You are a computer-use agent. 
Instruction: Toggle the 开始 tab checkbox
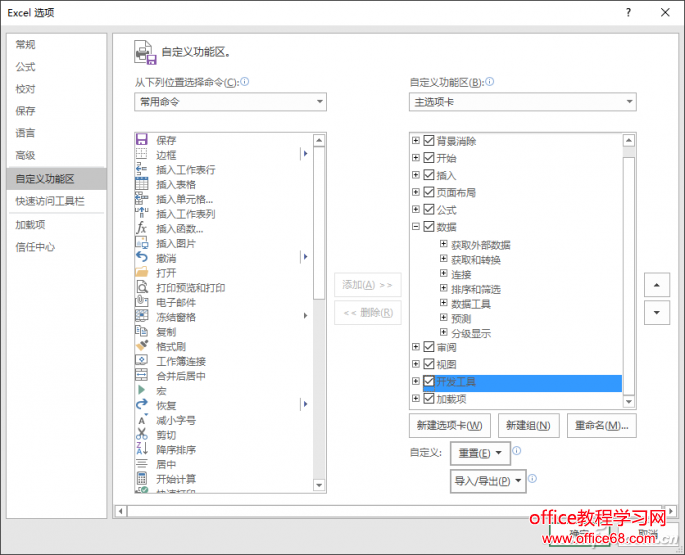click(429, 158)
